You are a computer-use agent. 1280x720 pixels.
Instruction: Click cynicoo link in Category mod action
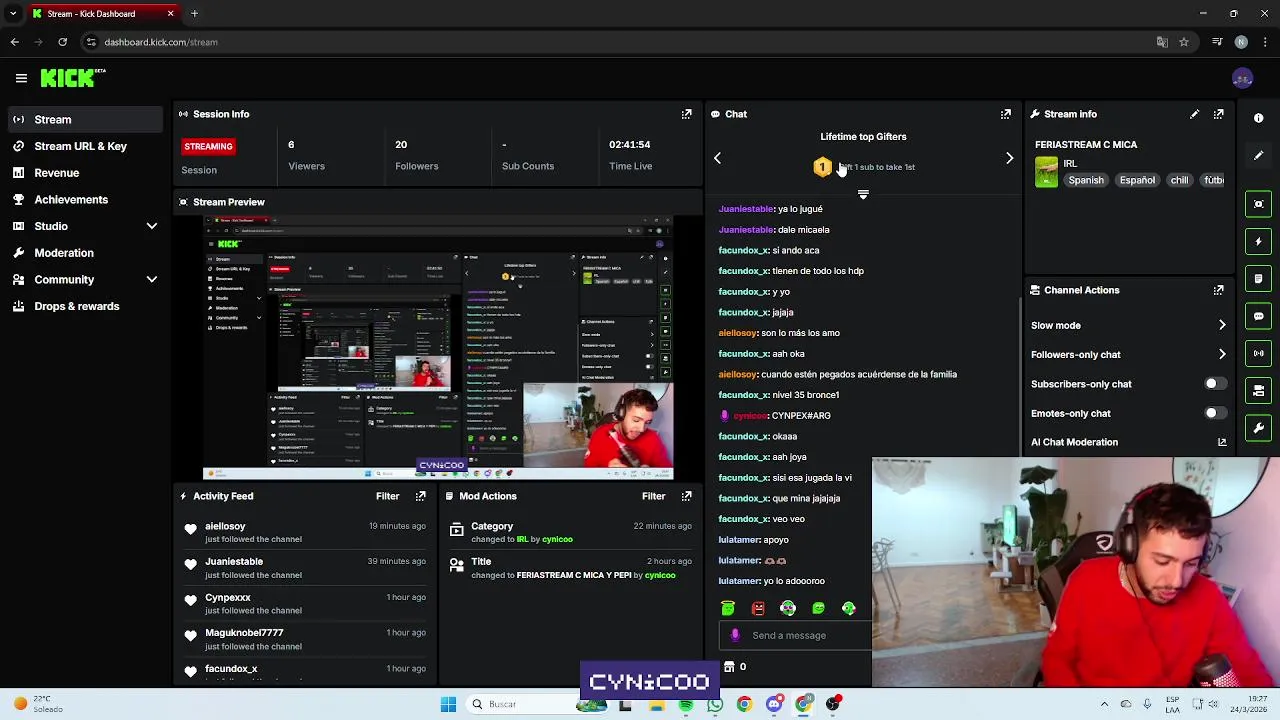[x=557, y=539]
